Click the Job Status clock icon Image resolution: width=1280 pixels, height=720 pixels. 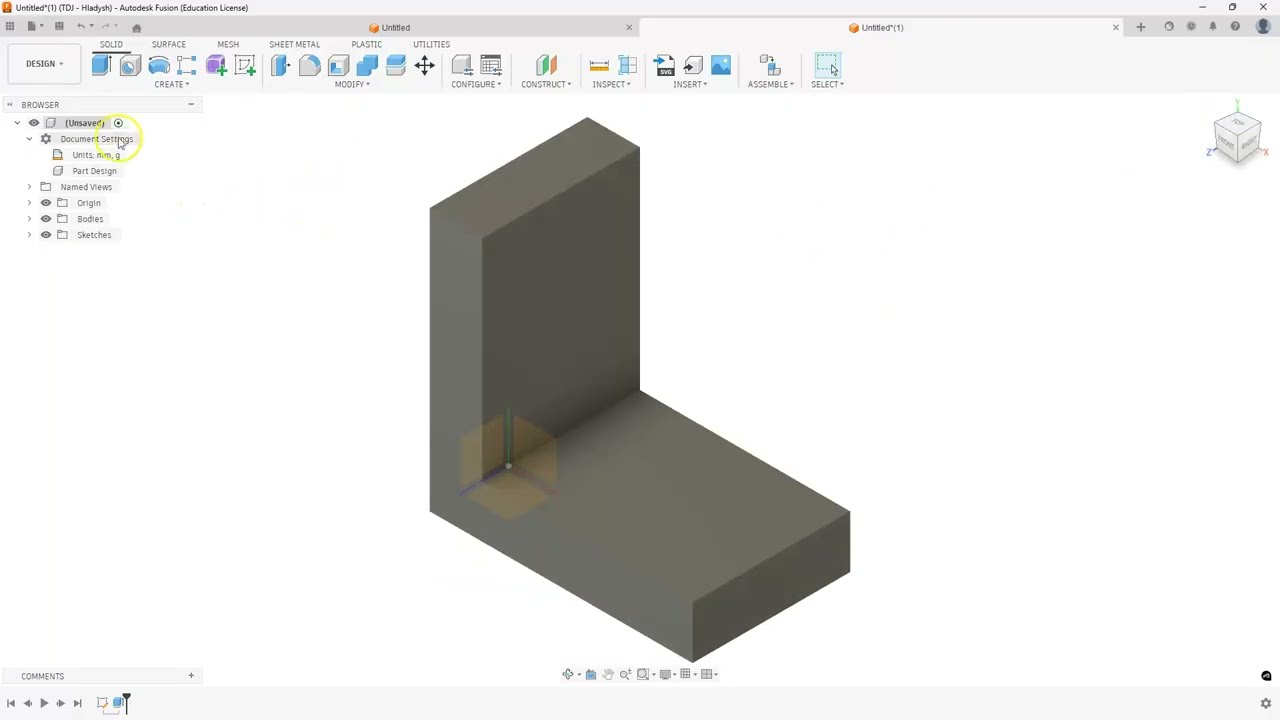(x=1191, y=27)
